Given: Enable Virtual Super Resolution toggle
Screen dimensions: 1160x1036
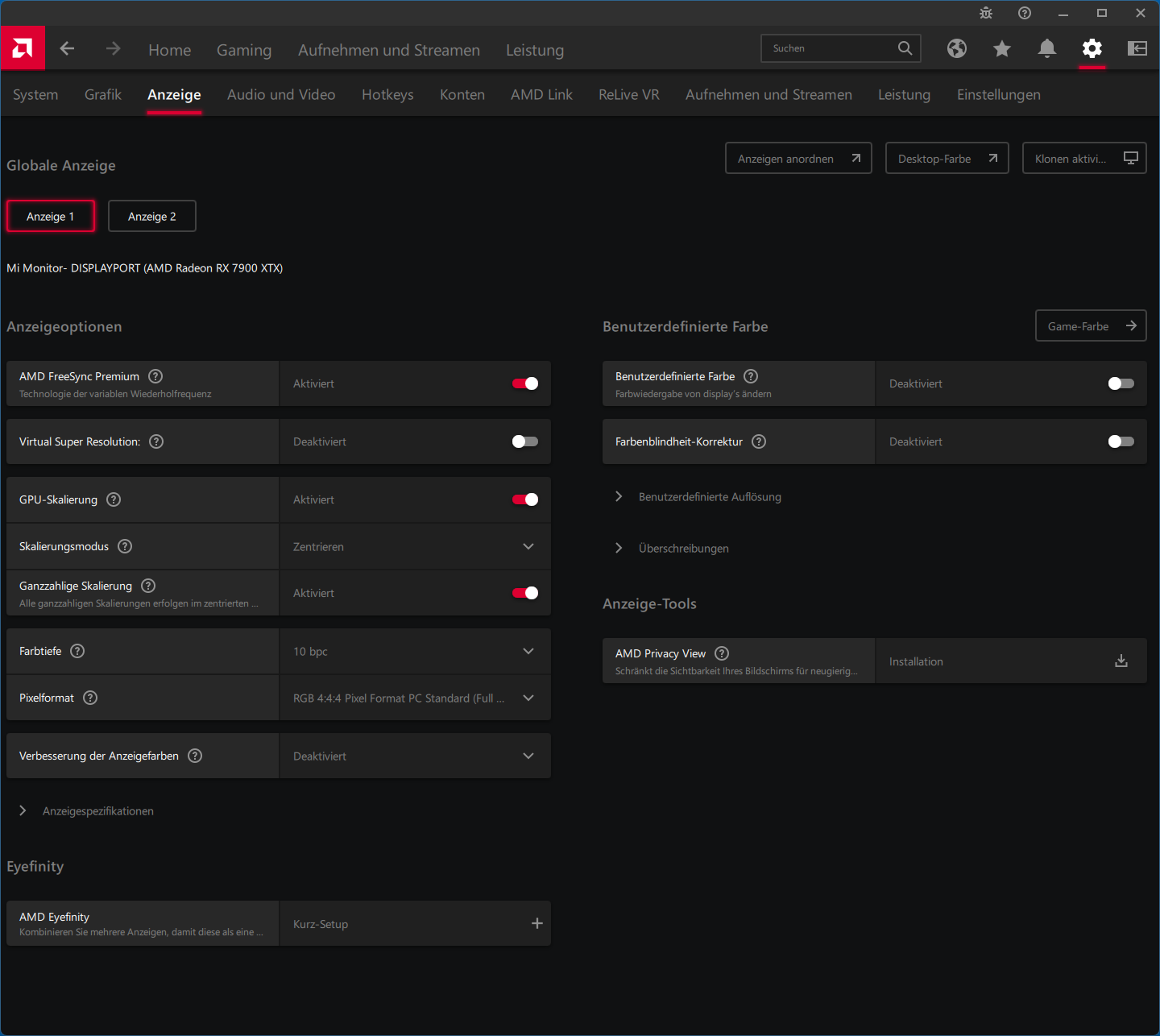Looking at the screenshot, I should click(x=525, y=441).
